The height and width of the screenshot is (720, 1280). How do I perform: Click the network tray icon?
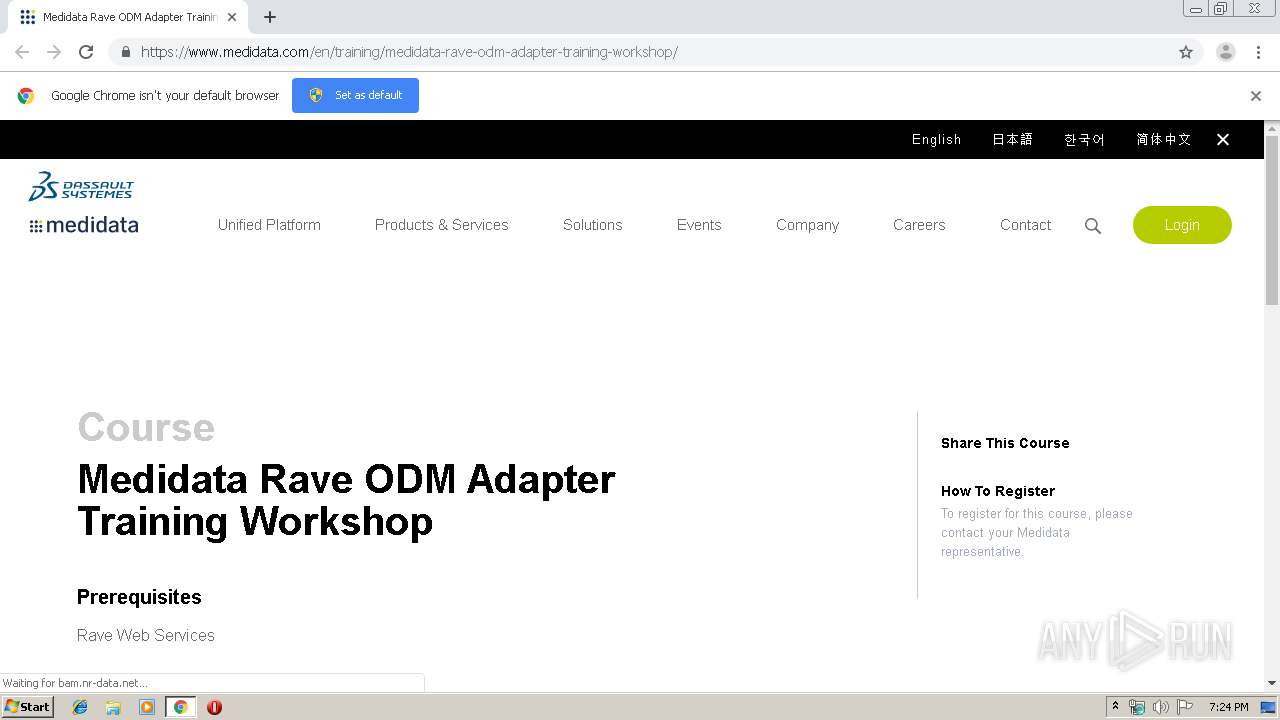point(1137,707)
